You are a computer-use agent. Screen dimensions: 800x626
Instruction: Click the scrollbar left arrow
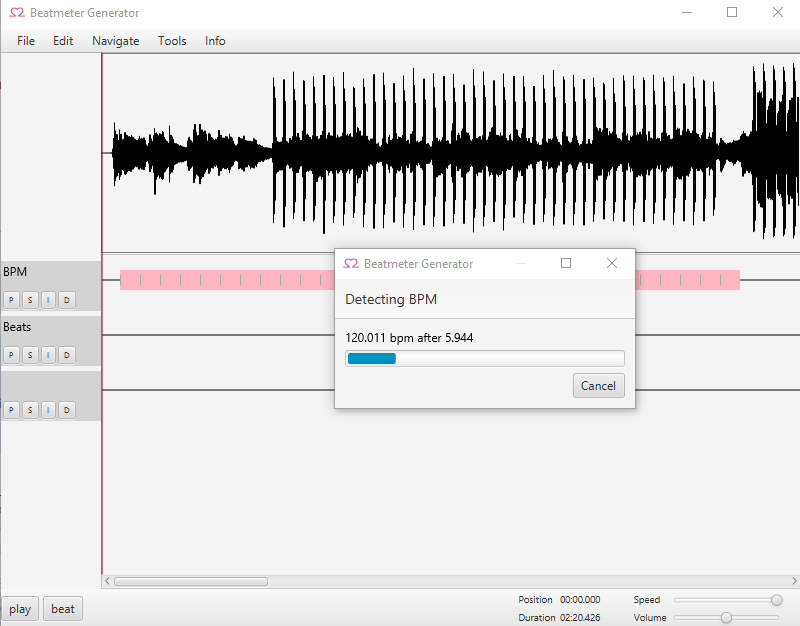[107, 582]
